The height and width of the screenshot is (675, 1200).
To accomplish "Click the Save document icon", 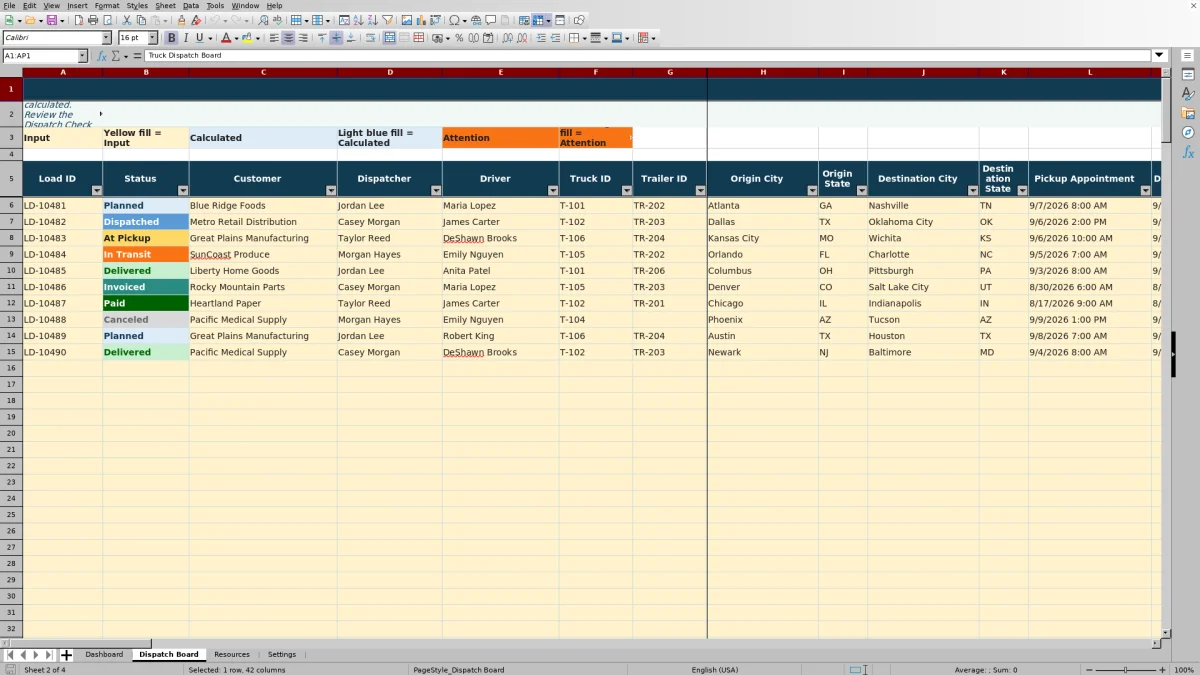I will click(x=51, y=20).
